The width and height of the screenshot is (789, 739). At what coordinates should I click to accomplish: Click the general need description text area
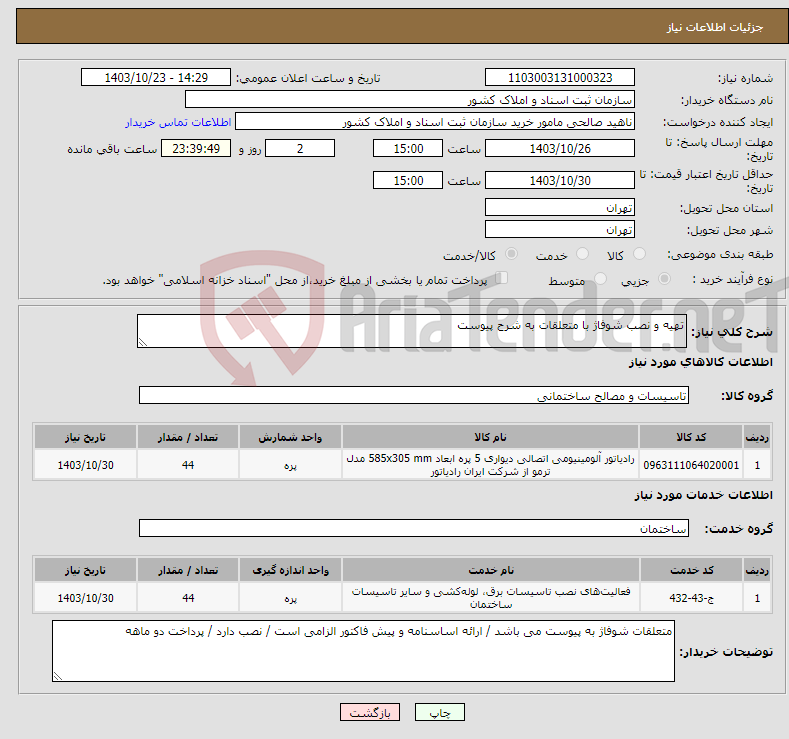[412, 331]
